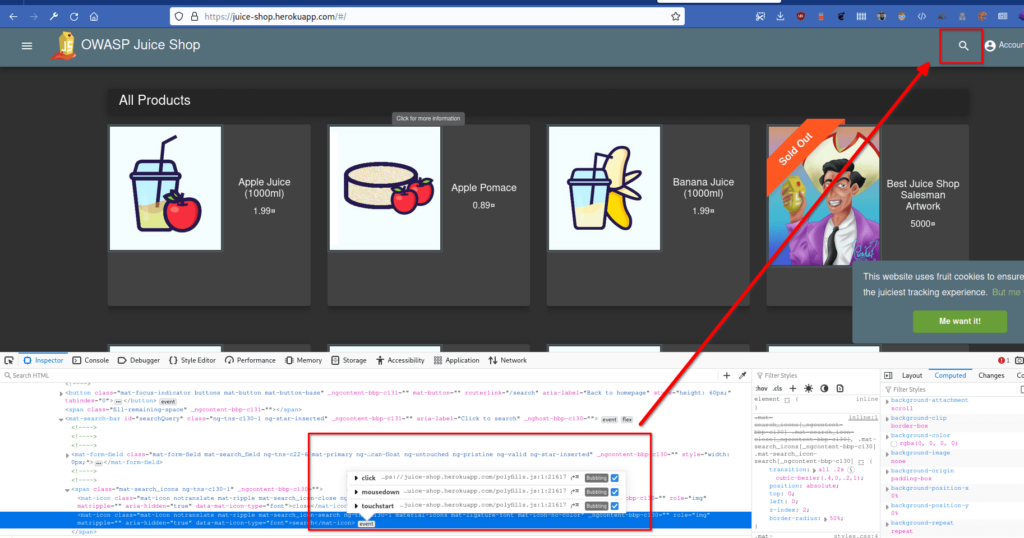The height and width of the screenshot is (538, 1024).
Task: Click the browser home icon
Action: (x=93, y=17)
